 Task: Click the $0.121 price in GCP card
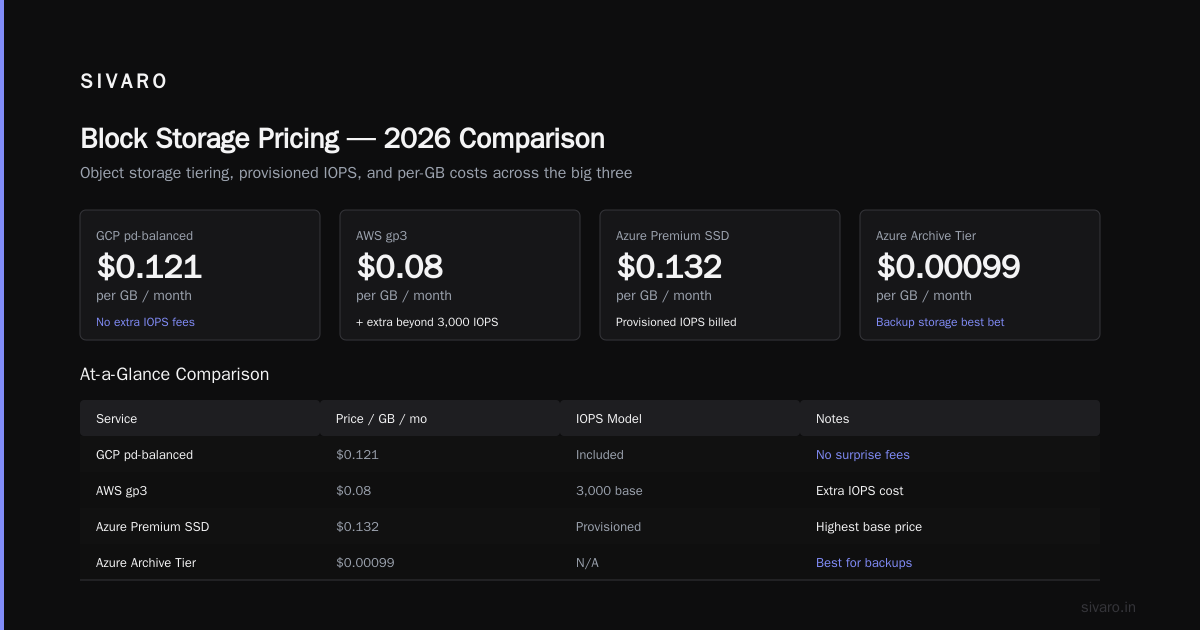(x=149, y=266)
